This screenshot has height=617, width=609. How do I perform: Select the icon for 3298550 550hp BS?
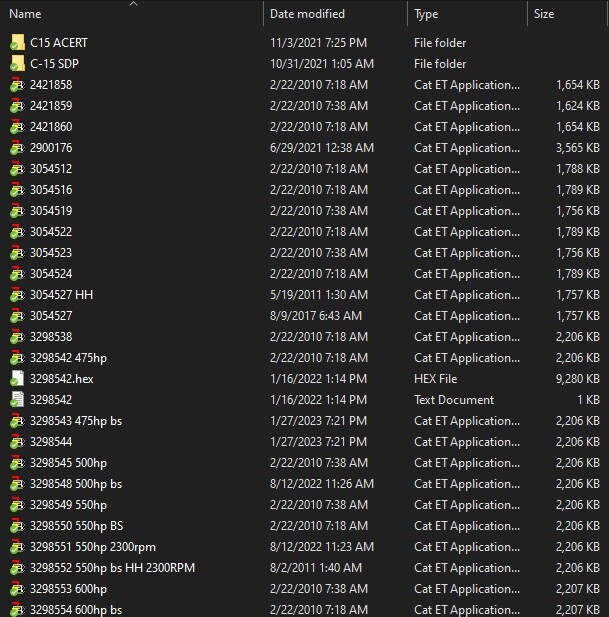coord(17,526)
